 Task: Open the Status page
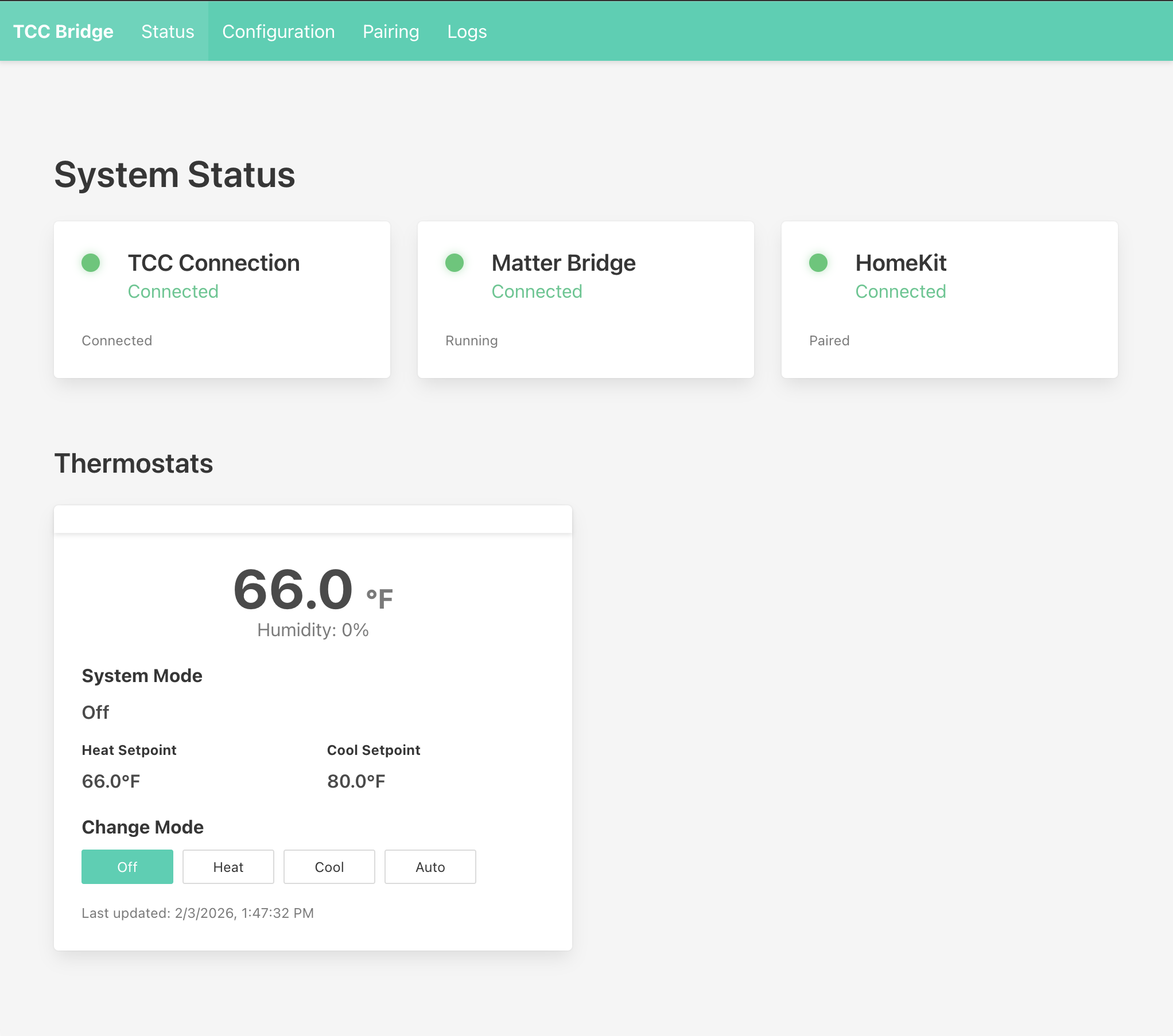pyautogui.click(x=167, y=31)
